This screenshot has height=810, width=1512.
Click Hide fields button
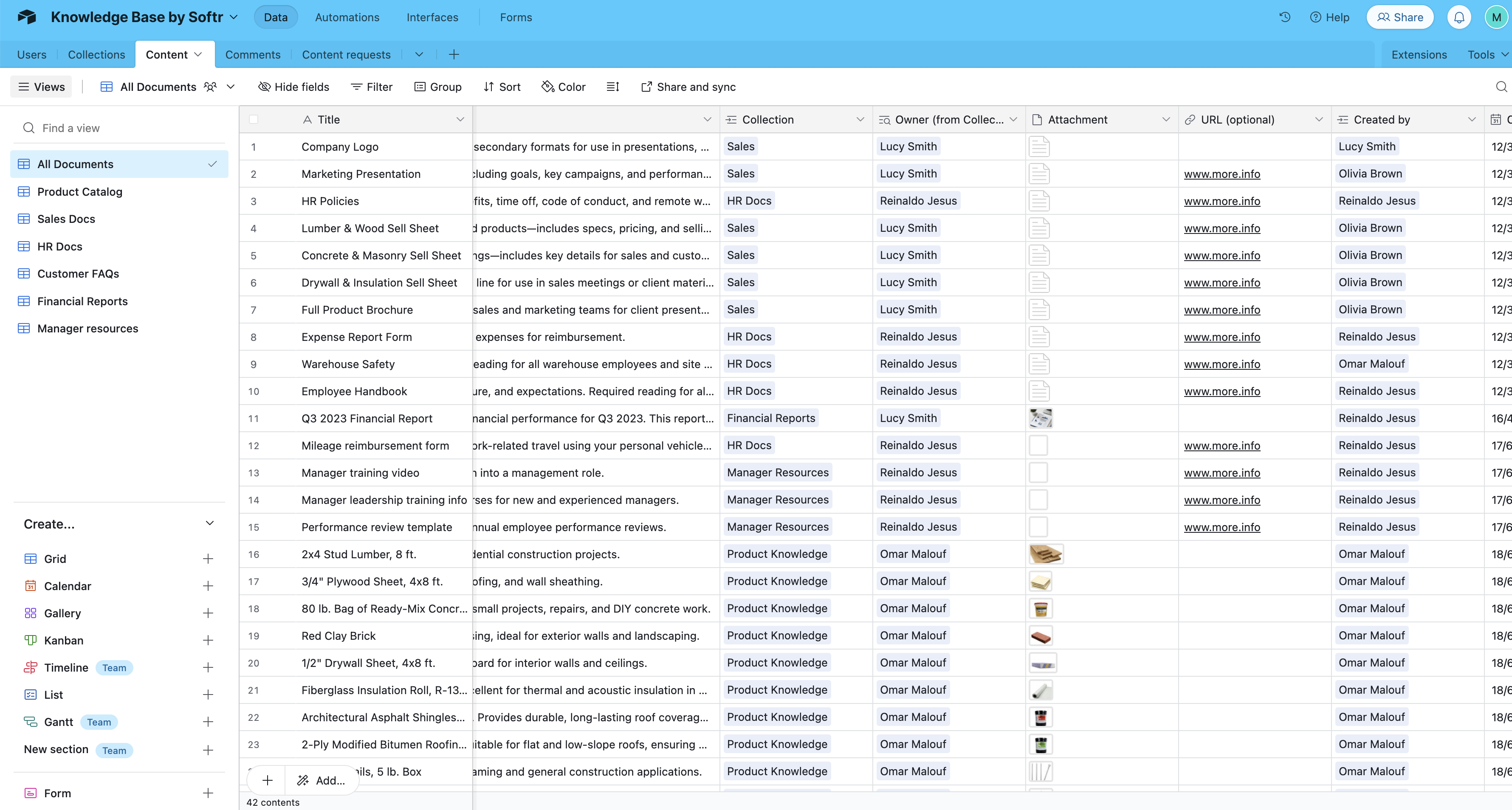point(293,87)
